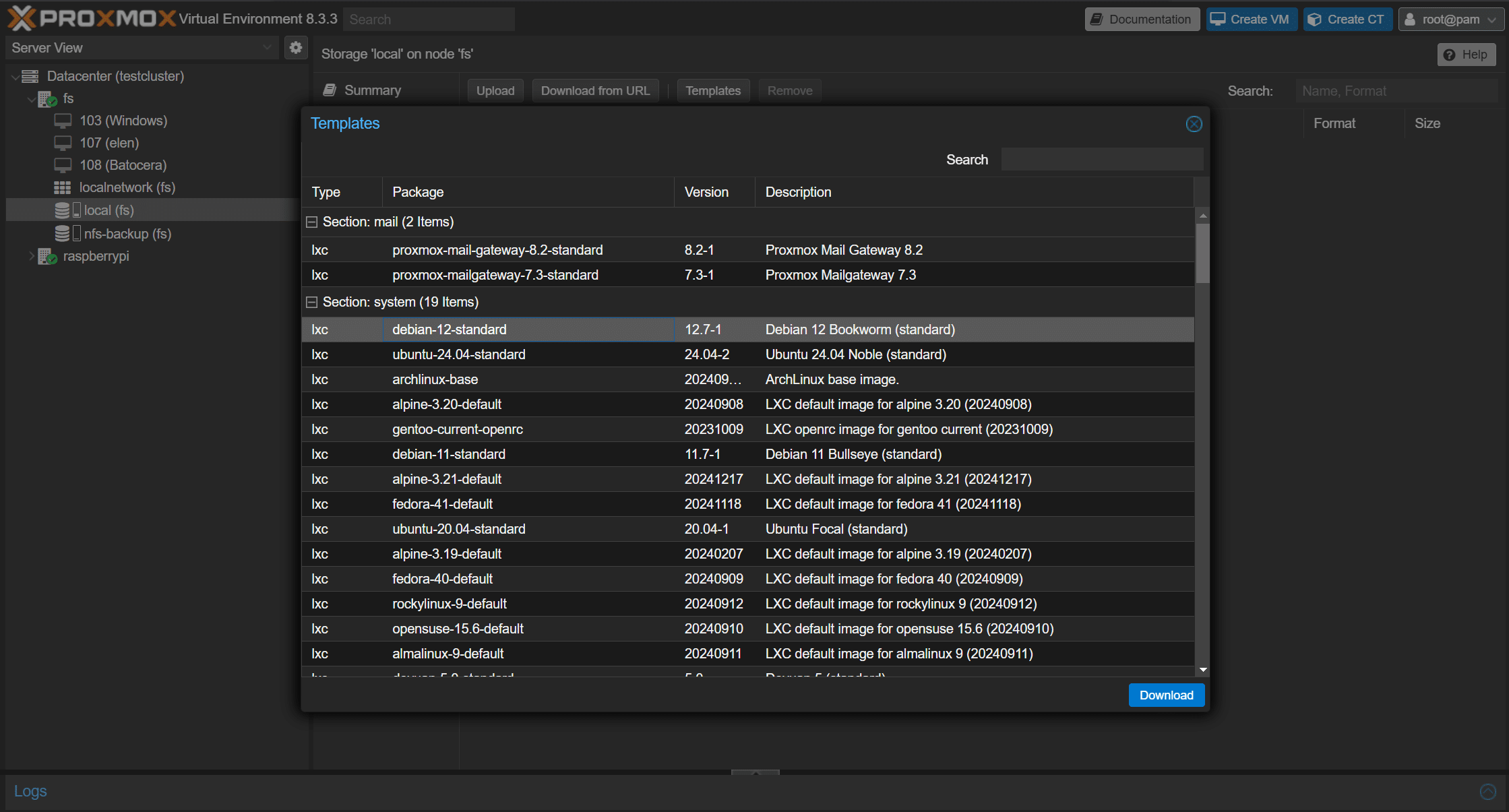Sort by the Version column header
Screen dimensions: 1509x812
coord(715,193)
